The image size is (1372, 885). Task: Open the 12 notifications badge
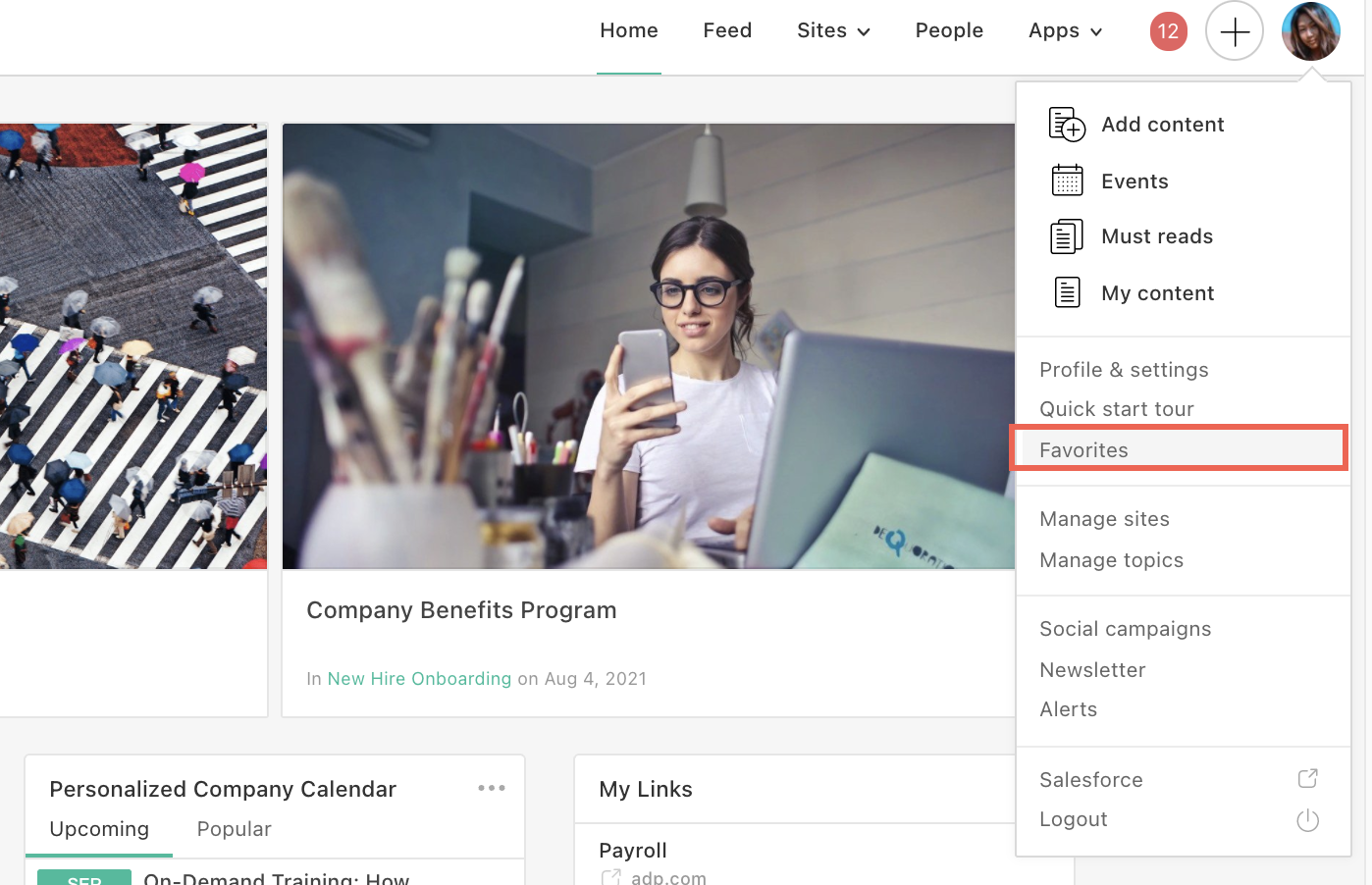point(1168,31)
